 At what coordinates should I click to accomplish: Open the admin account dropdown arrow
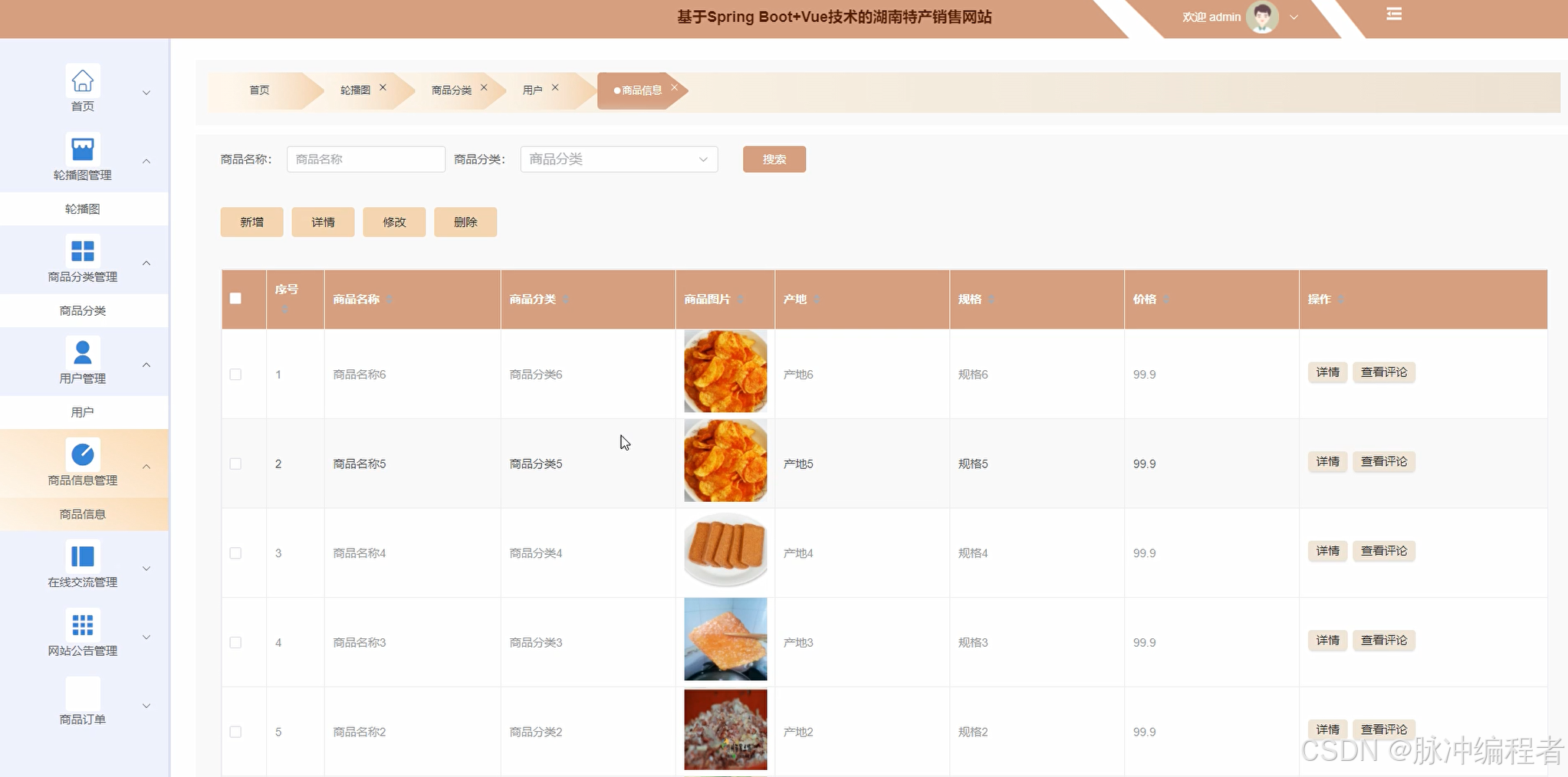[x=1294, y=17]
